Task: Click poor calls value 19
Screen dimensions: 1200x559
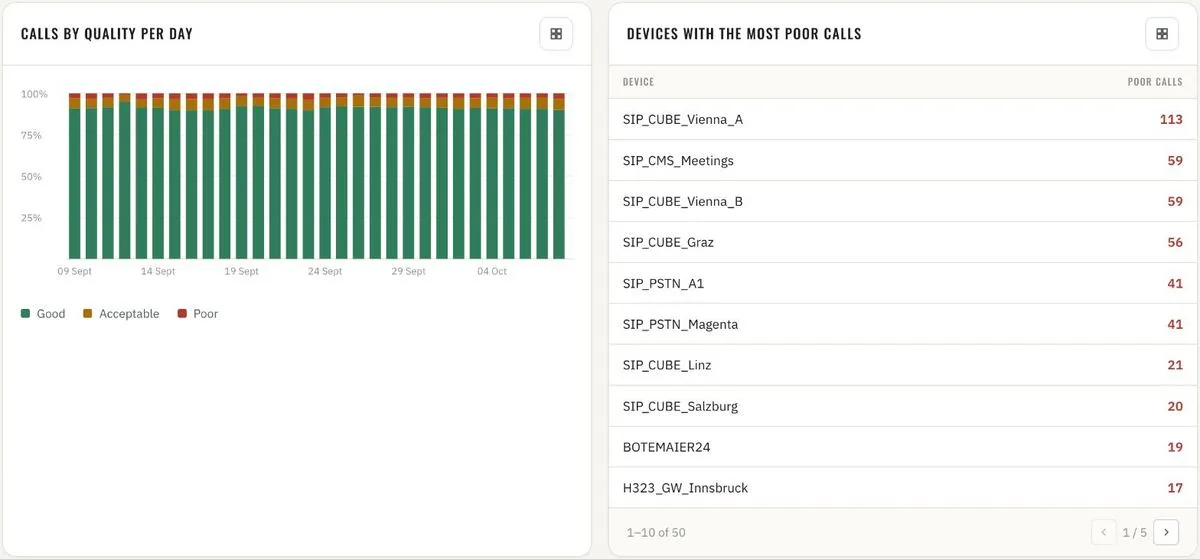Action: [x=1175, y=447]
